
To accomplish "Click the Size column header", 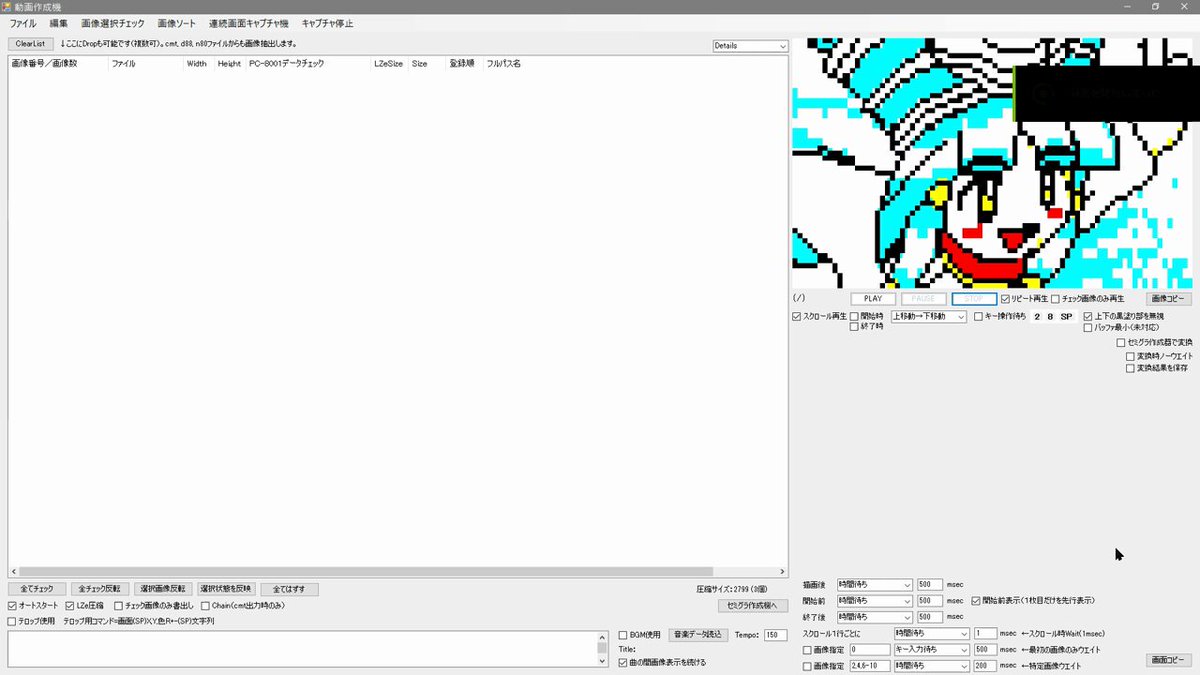I will tap(428, 63).
